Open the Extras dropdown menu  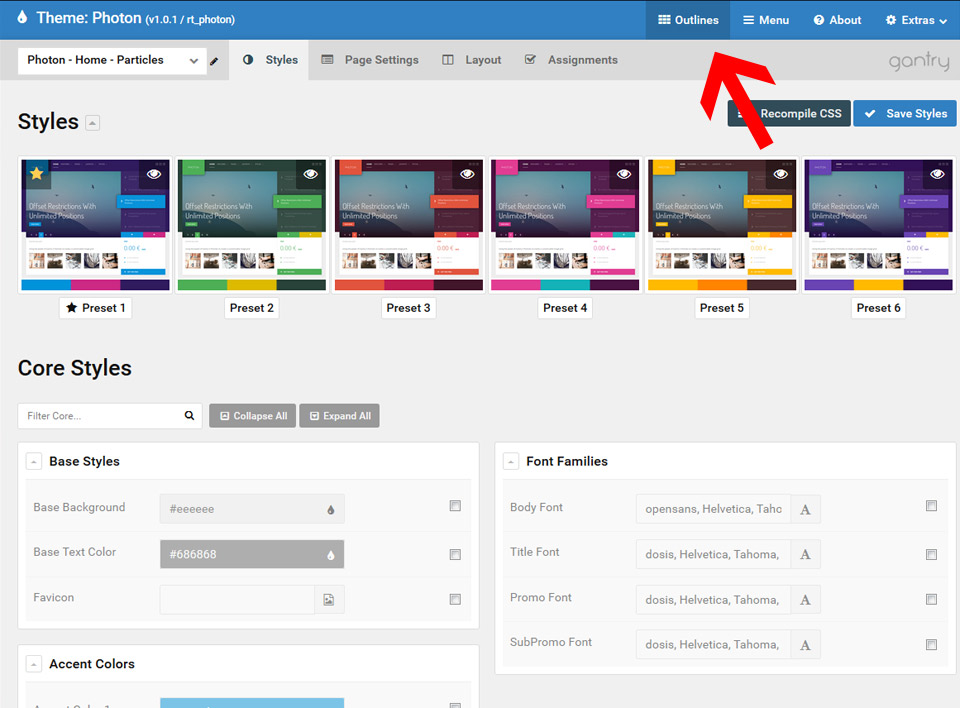point(916,20)
